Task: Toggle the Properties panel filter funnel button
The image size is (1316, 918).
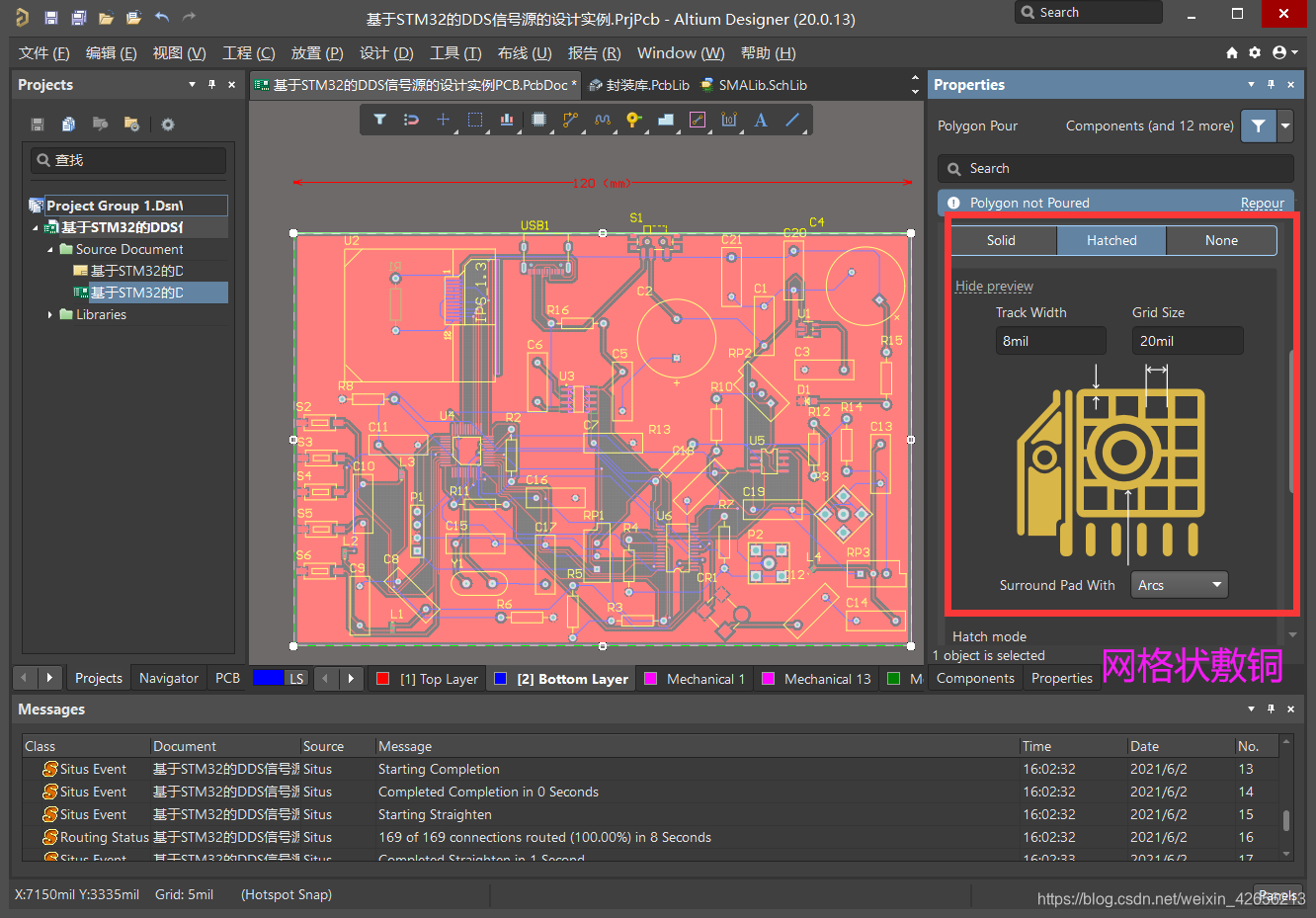Action: pyautogui.click(x=1258, y=125)
